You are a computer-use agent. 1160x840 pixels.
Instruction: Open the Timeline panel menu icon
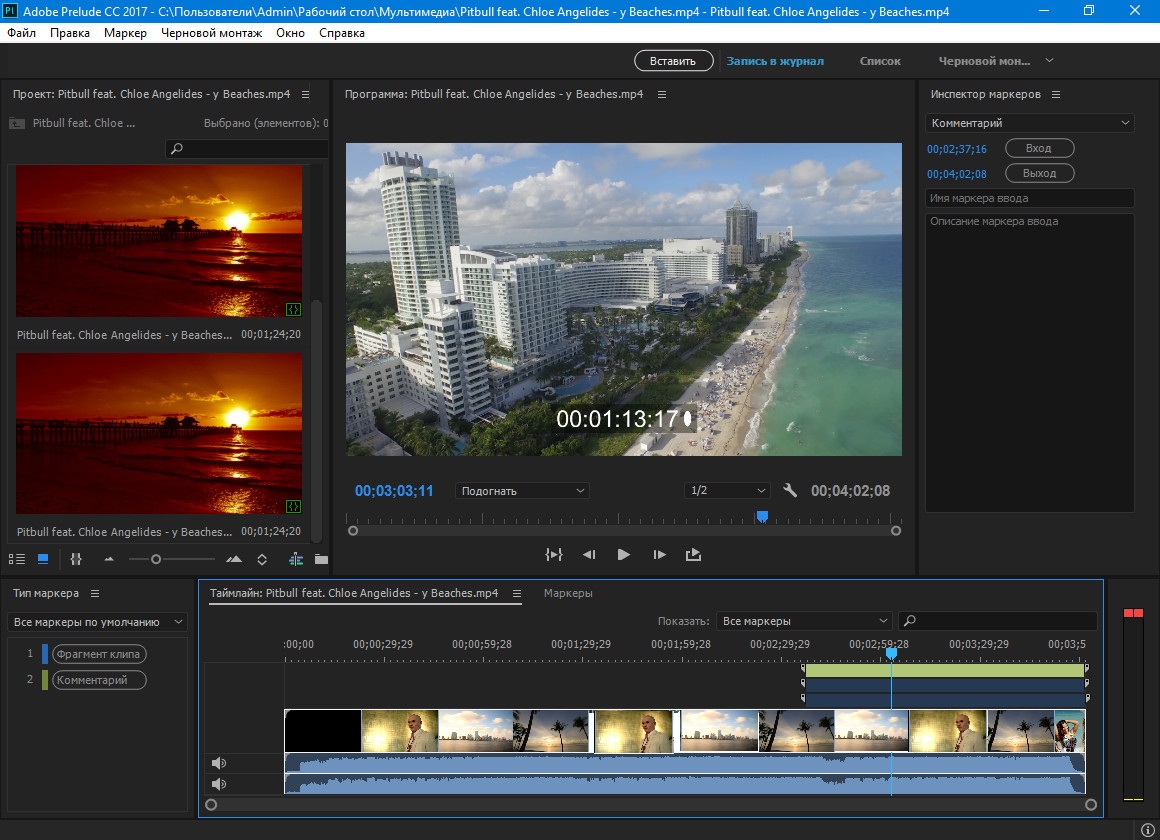pyautogui.click(x=517, y=594)
